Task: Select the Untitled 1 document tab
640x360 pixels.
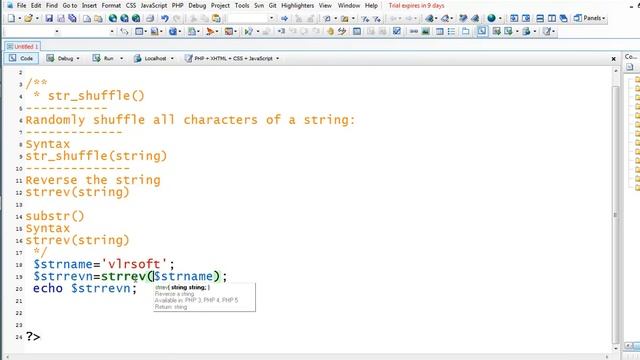Action: point(22,47)
